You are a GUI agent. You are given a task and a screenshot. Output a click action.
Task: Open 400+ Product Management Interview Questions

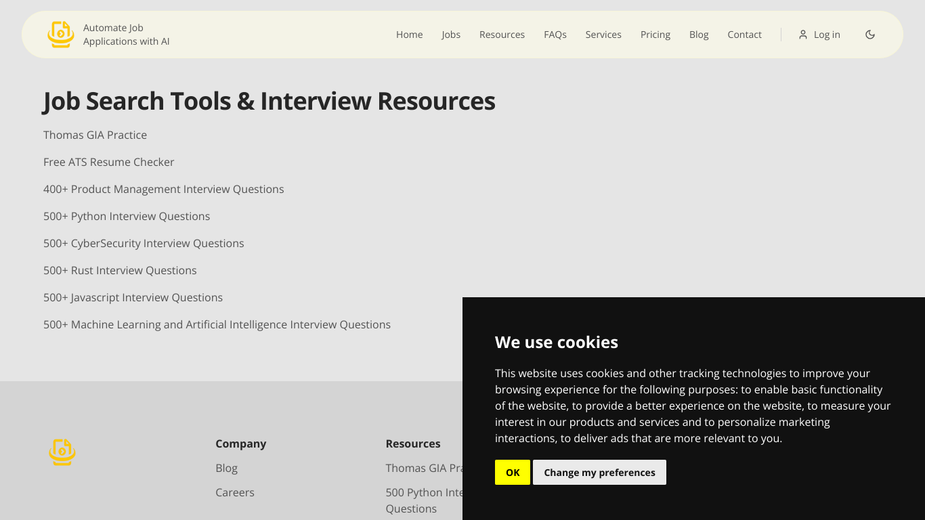(x=163, y=189)
